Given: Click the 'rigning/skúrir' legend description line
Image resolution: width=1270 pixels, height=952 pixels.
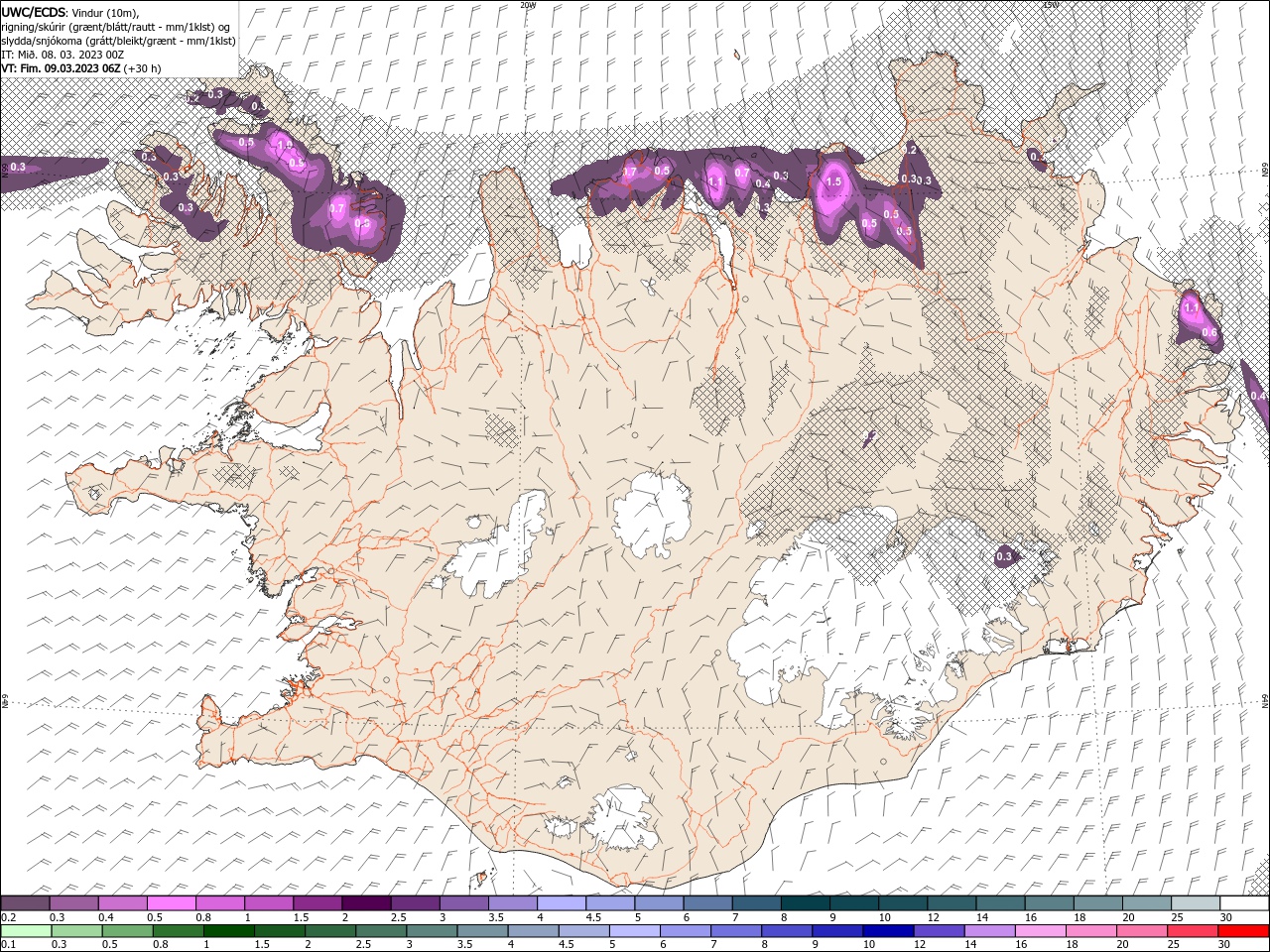Looking at the screenshot, I should 116,26.
